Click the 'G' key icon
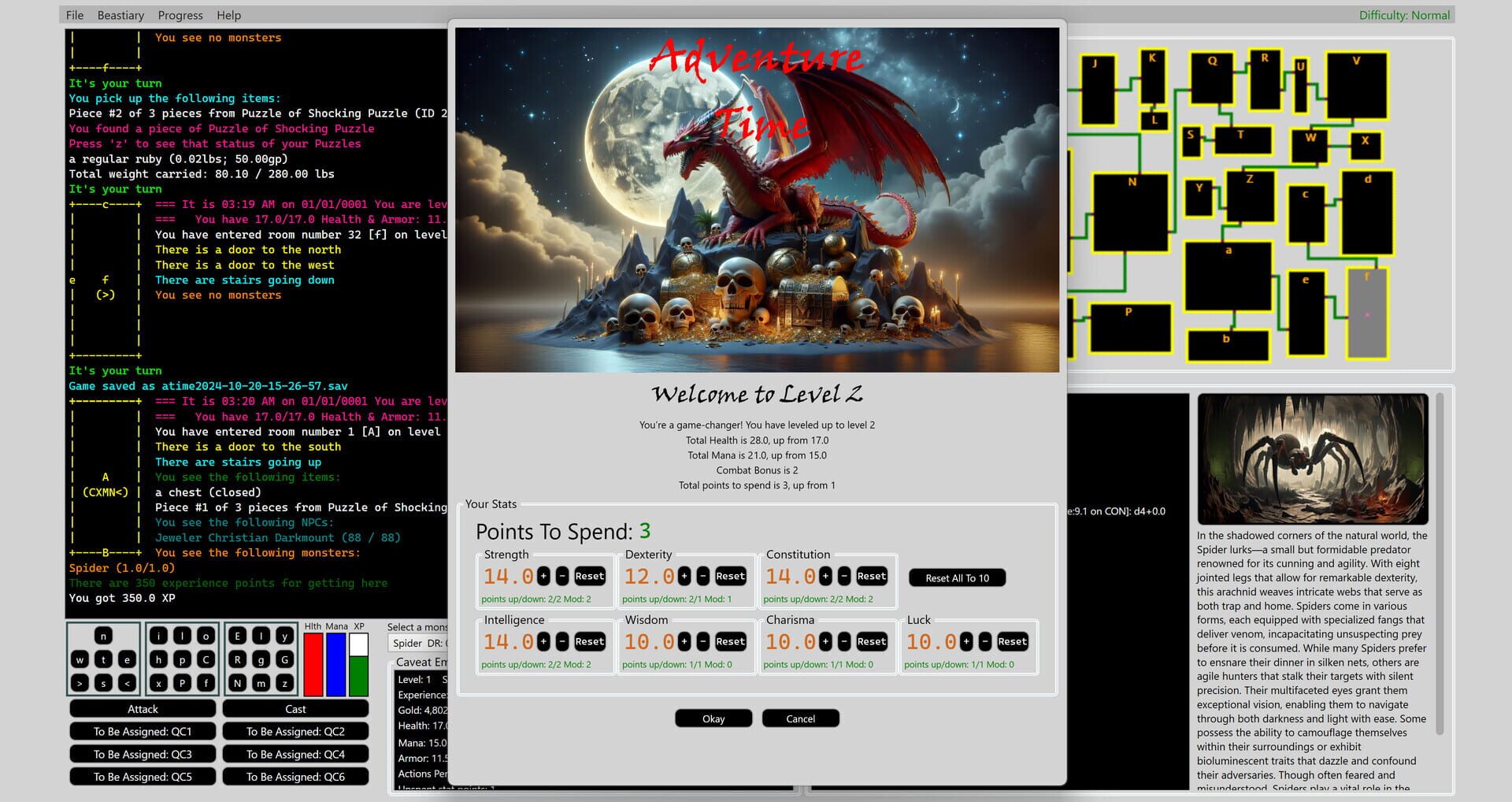 [x=284, y=660]
